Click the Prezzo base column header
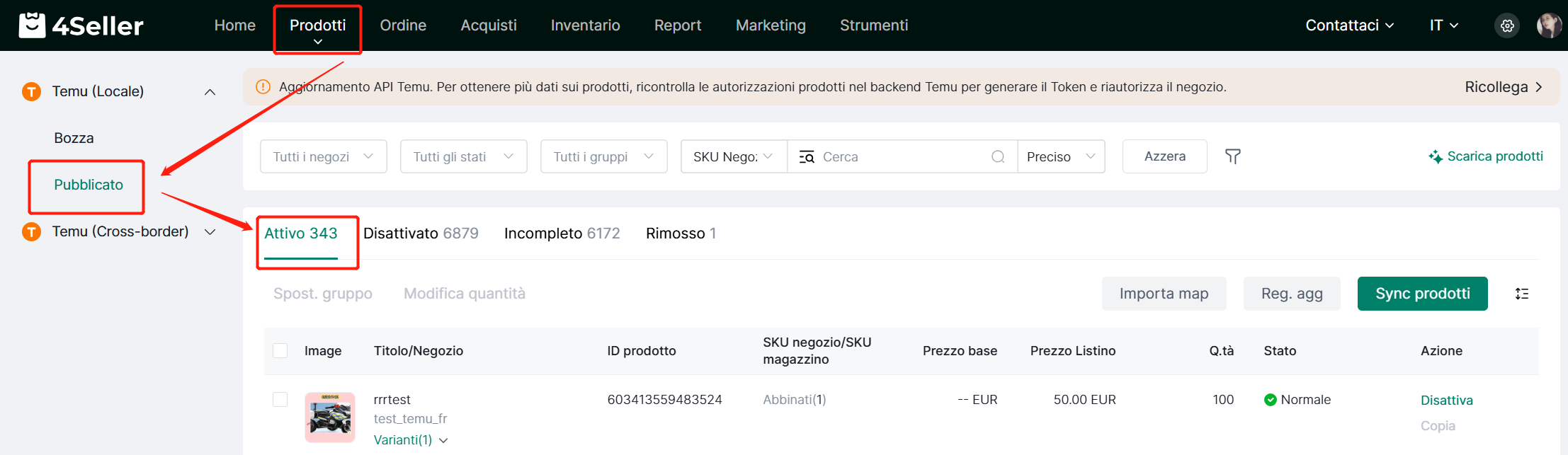Viewport: 1568px width, 455px height. [960, 351]
